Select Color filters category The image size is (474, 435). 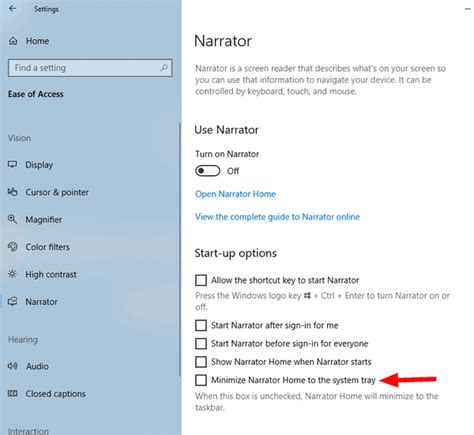point(47,247)
